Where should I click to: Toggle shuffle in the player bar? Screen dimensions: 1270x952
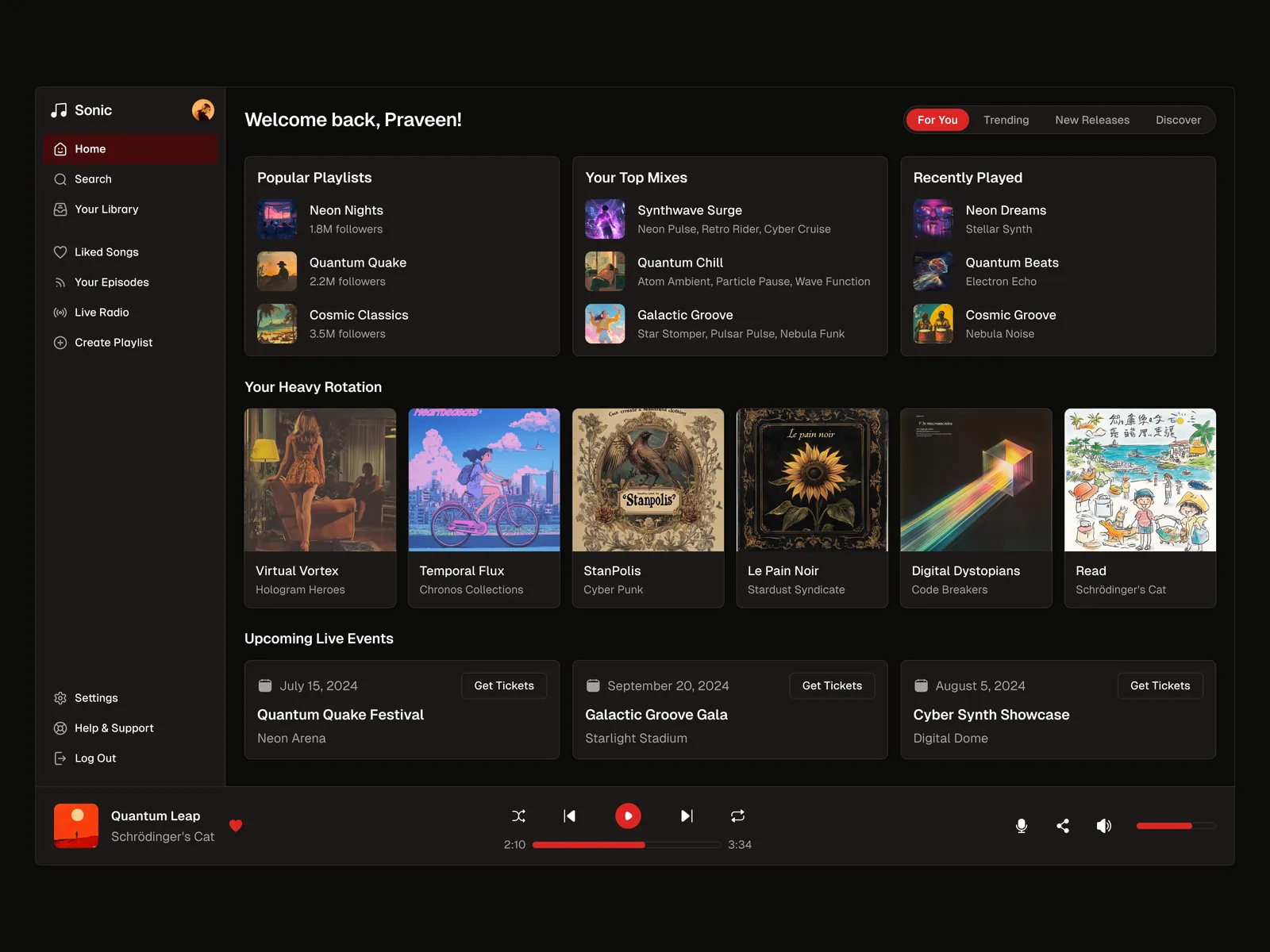pyautogui.click(x=518, y=816)
